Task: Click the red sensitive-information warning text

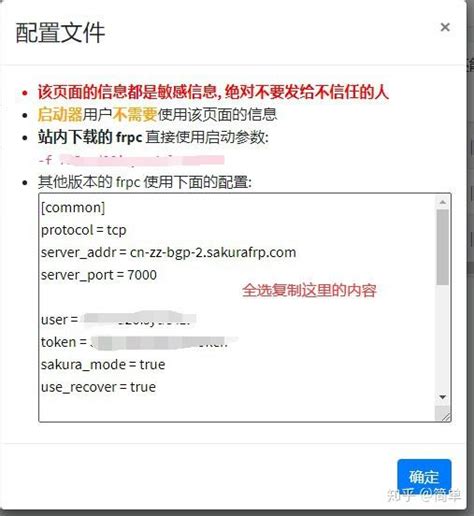Action: (x=213, y=92)
